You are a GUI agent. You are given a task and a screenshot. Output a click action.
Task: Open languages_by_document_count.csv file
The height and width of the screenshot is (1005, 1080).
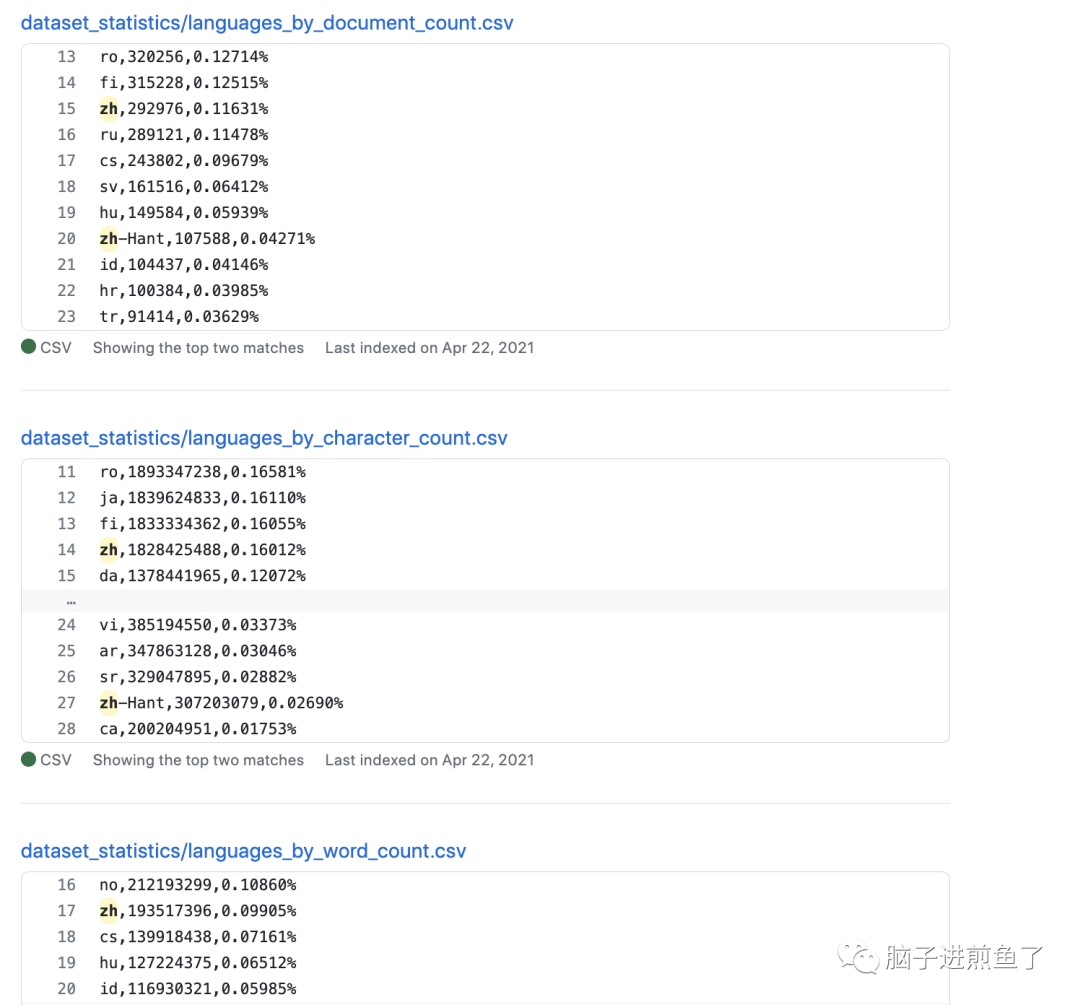[x=267, y=22]
